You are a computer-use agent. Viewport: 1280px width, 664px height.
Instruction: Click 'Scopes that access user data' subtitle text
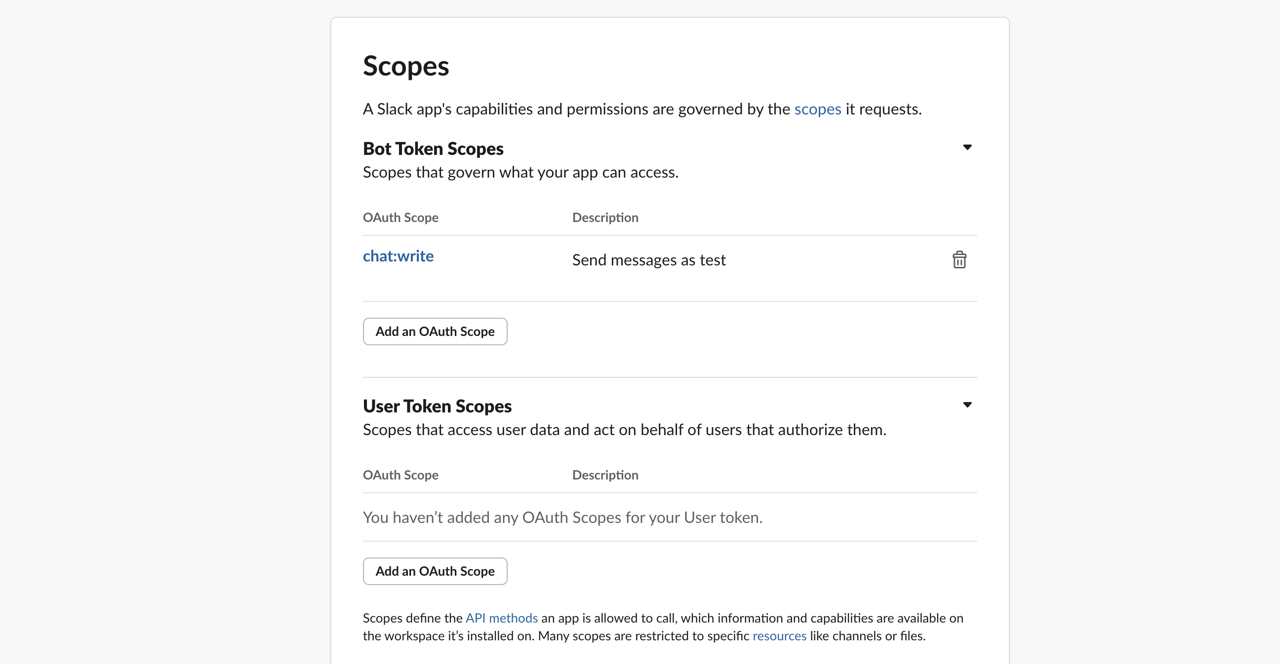[625, 430]
